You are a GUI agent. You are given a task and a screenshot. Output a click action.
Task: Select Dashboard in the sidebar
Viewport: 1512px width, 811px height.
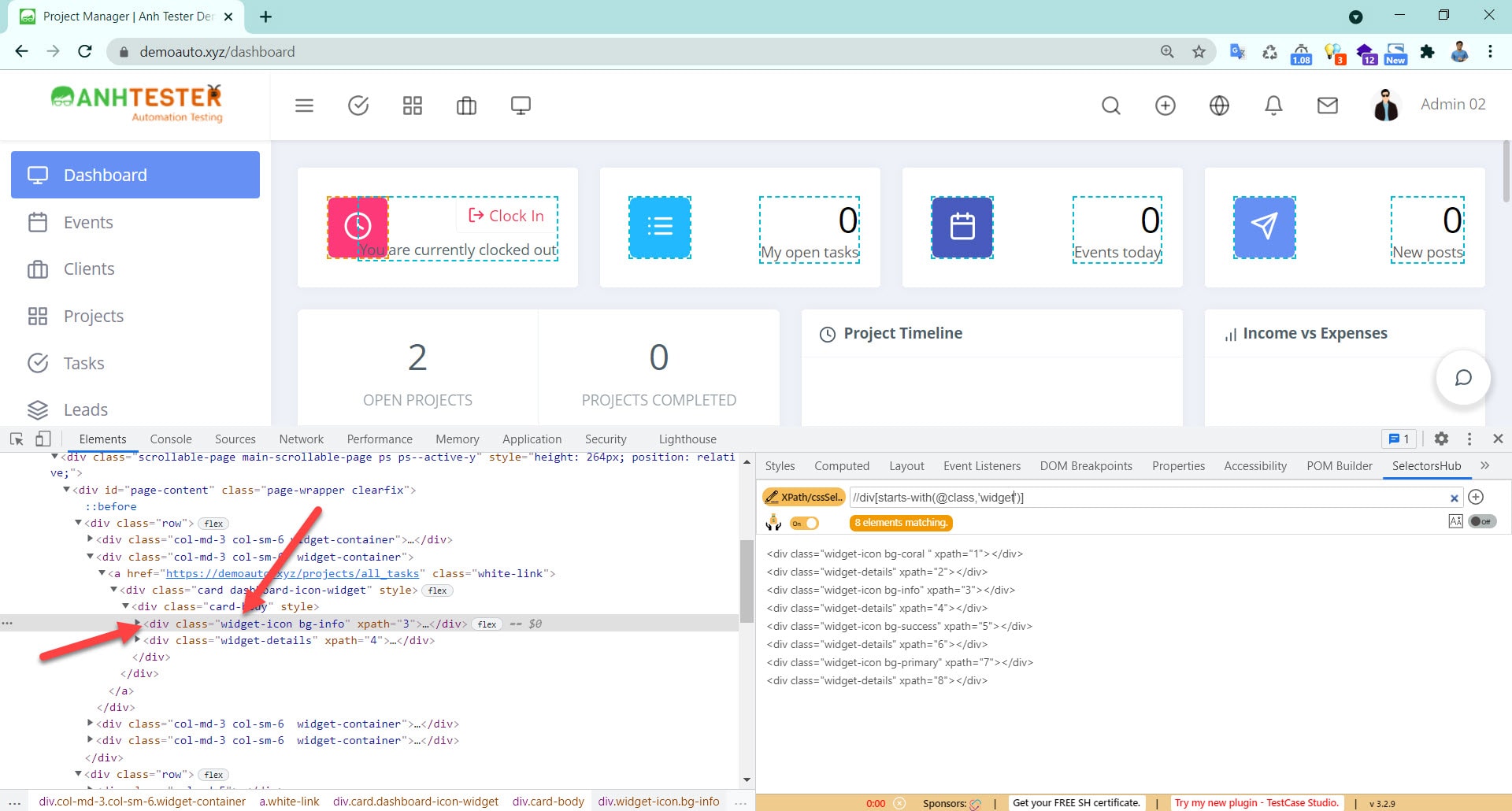click(x=135, y=175)
